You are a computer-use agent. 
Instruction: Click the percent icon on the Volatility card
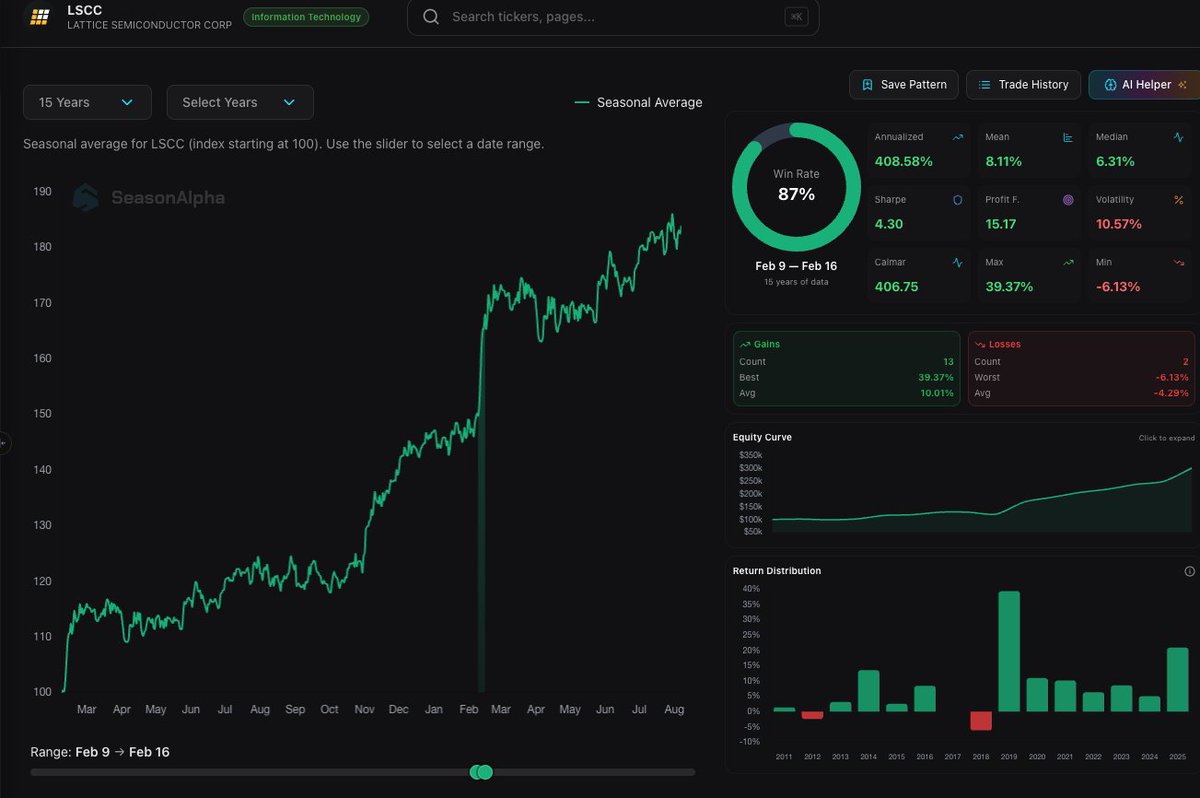point(1178,200)
